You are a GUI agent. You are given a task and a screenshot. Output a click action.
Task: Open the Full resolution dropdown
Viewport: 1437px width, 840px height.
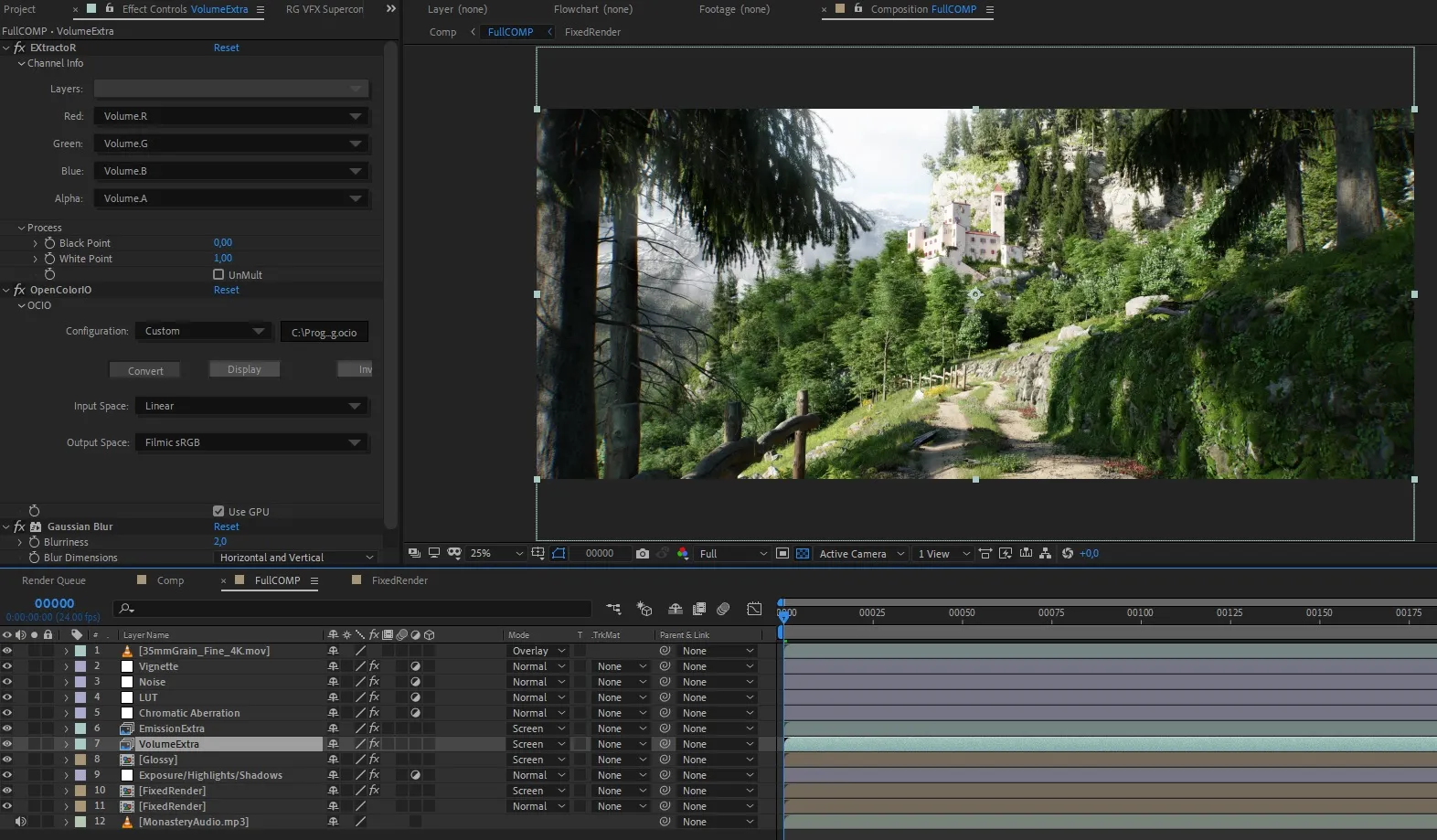(x=733, y=554)
